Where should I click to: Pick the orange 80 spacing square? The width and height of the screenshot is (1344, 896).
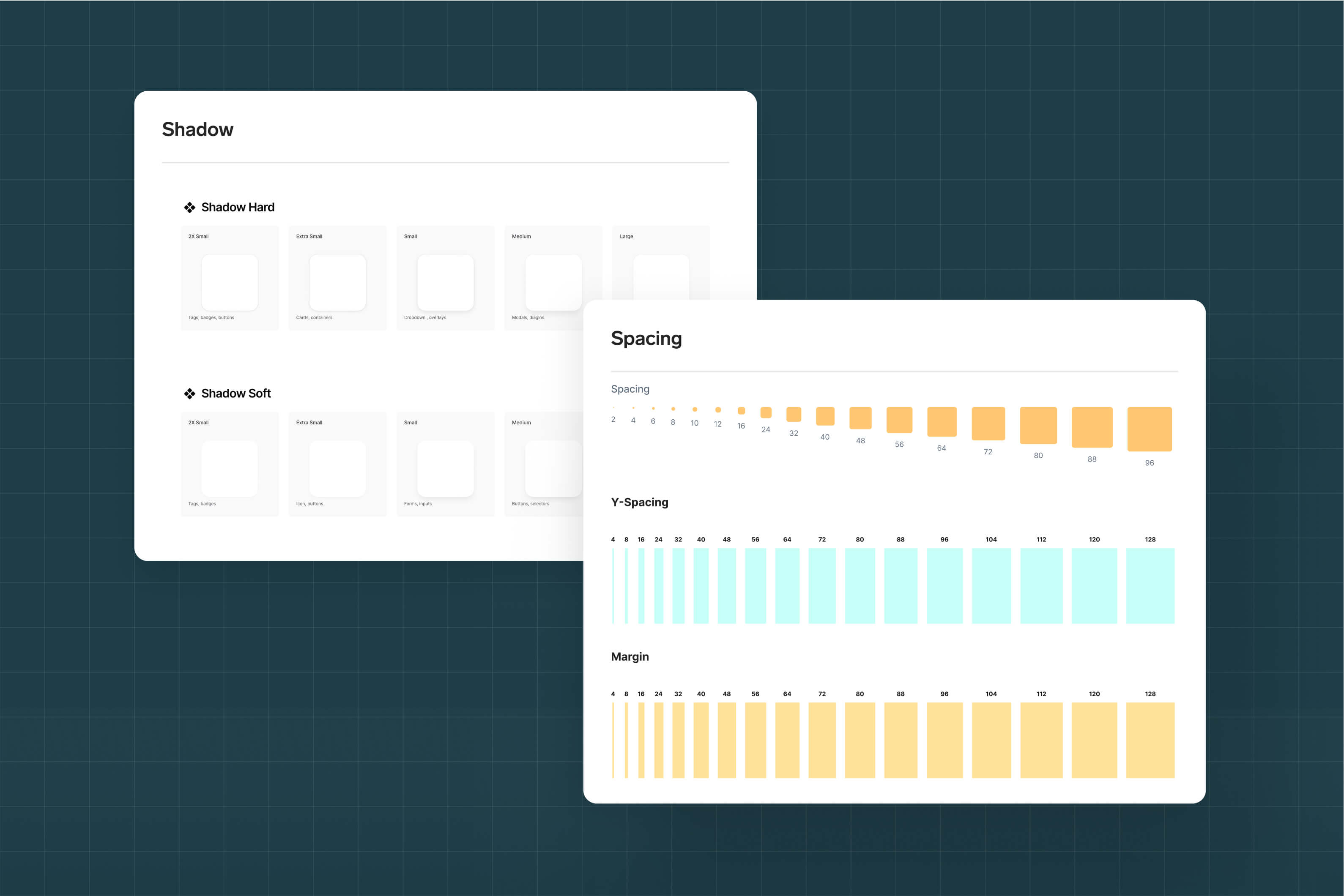click(1038, 425)
